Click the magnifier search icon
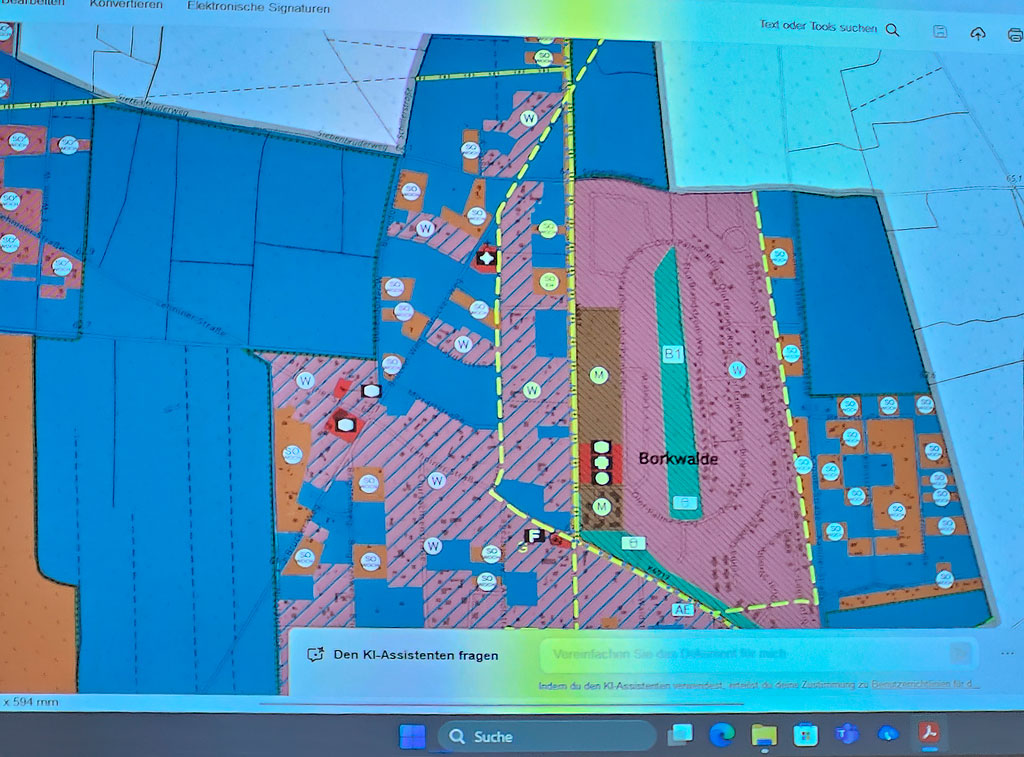The width and height of the screenshot is (1024, 757). (x=892, y=30)
